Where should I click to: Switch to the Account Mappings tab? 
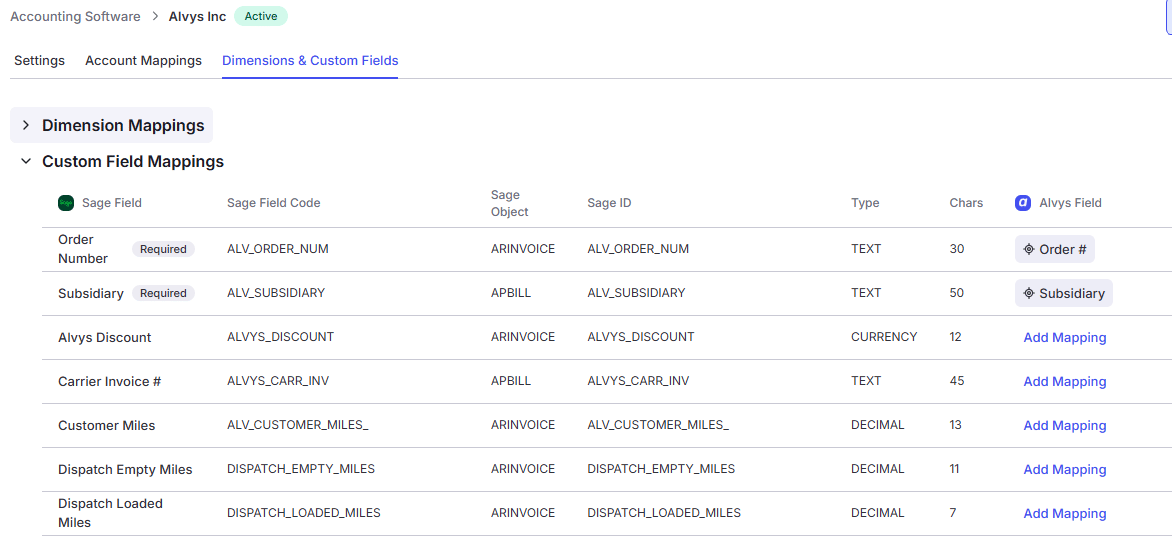tap(144, 61)
